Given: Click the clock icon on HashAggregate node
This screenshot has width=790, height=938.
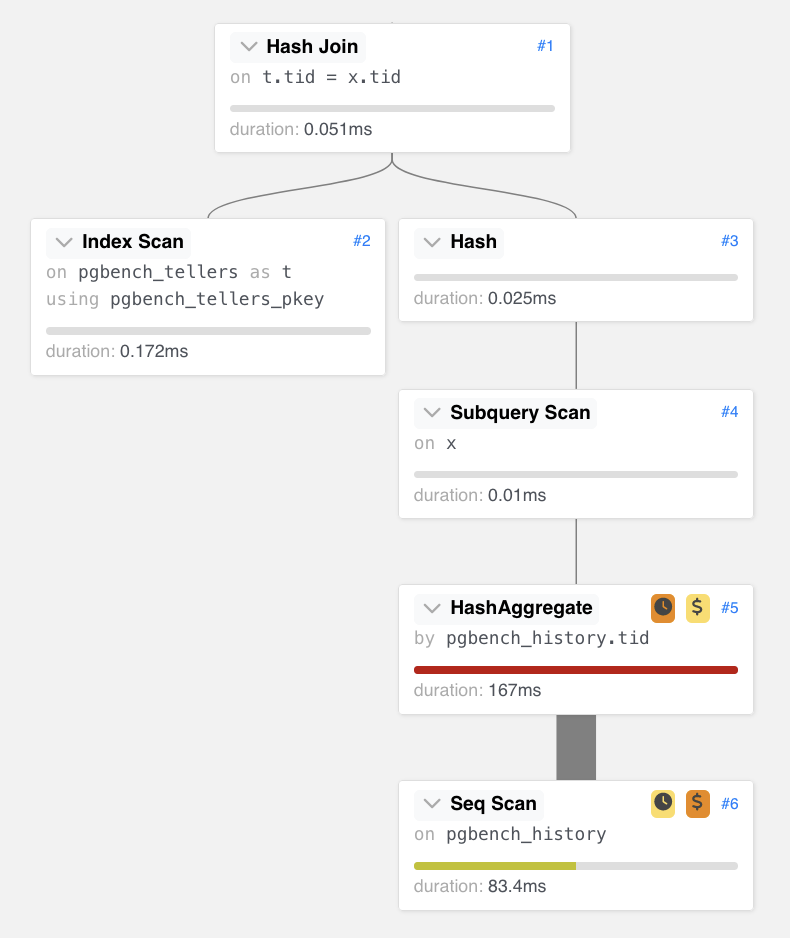Looking at the screenshot, I should [x=663, y=607].
